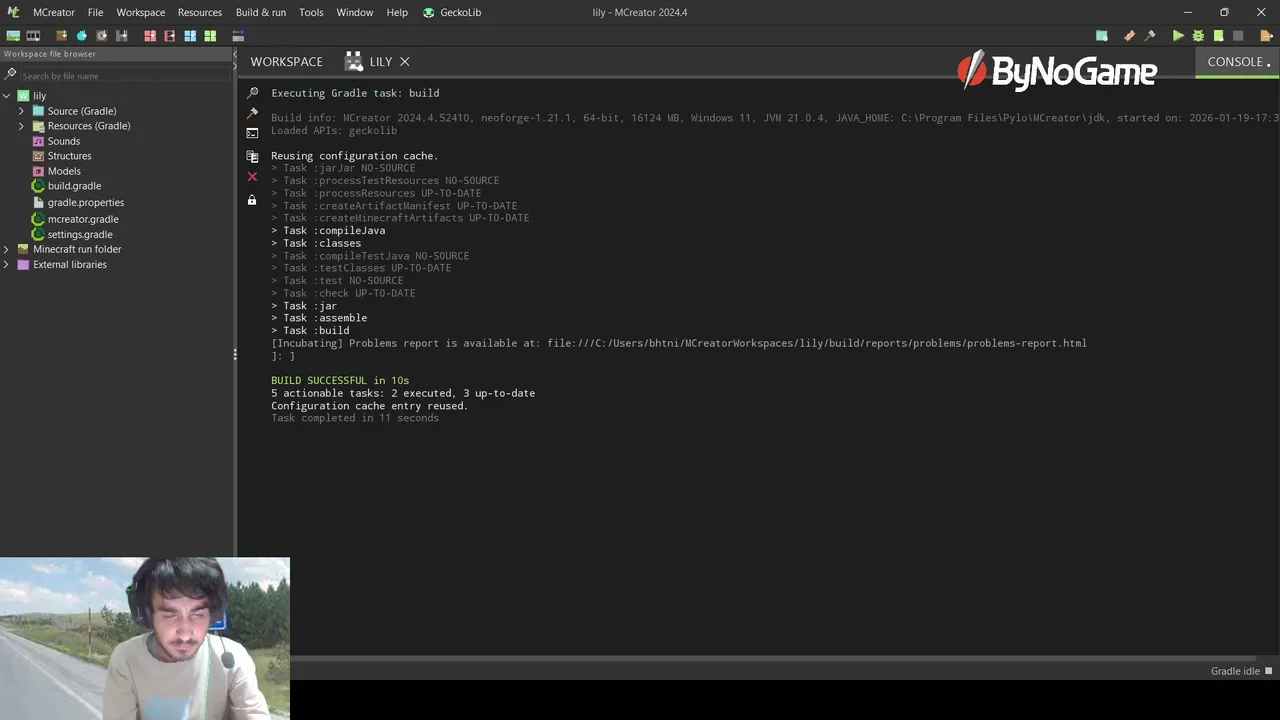The image size is (1280, 720).
Task: Close the LILY tab
Action: click(405, 62)
